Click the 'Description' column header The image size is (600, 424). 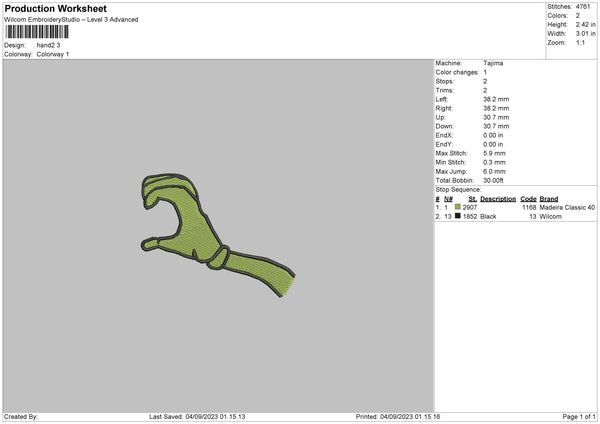pyautogui.click(x=498, y=199)
